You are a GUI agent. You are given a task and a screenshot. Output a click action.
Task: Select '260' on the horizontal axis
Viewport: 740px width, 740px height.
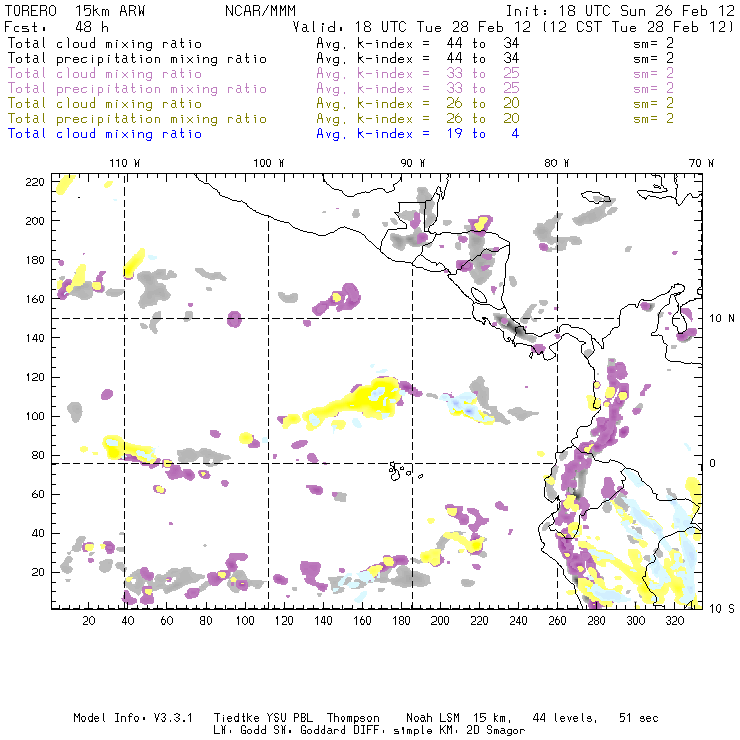pyautogui.click(x=557, y=621)
